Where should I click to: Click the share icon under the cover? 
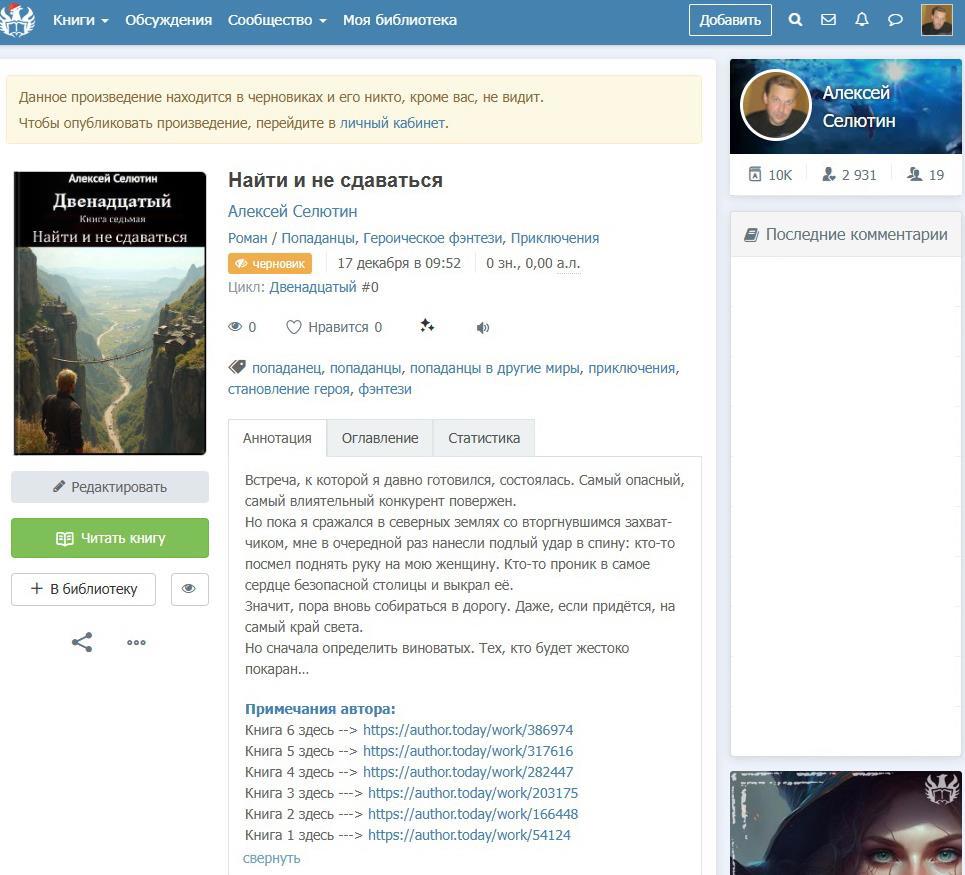(82, 642)
